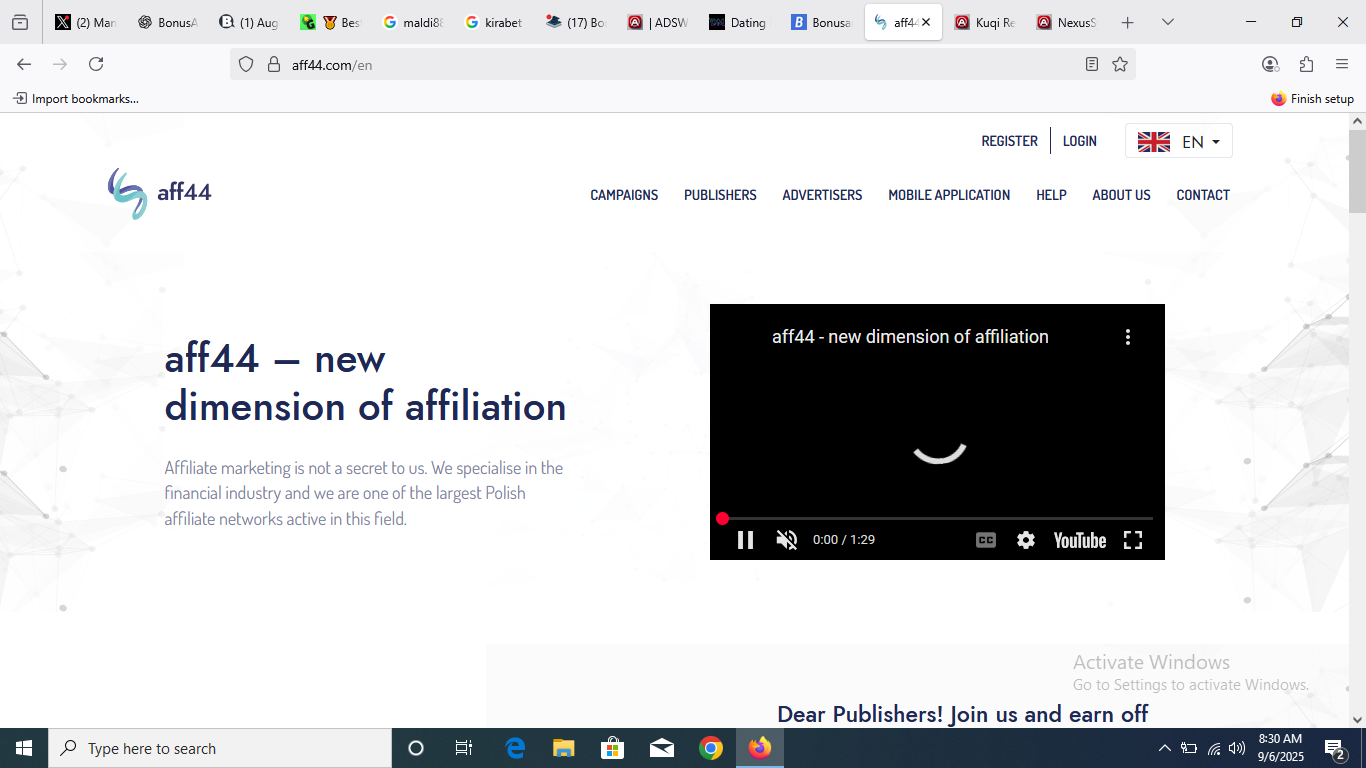Toggle closed captions on the video
1366x768 pixels.
tap(986, 540)
